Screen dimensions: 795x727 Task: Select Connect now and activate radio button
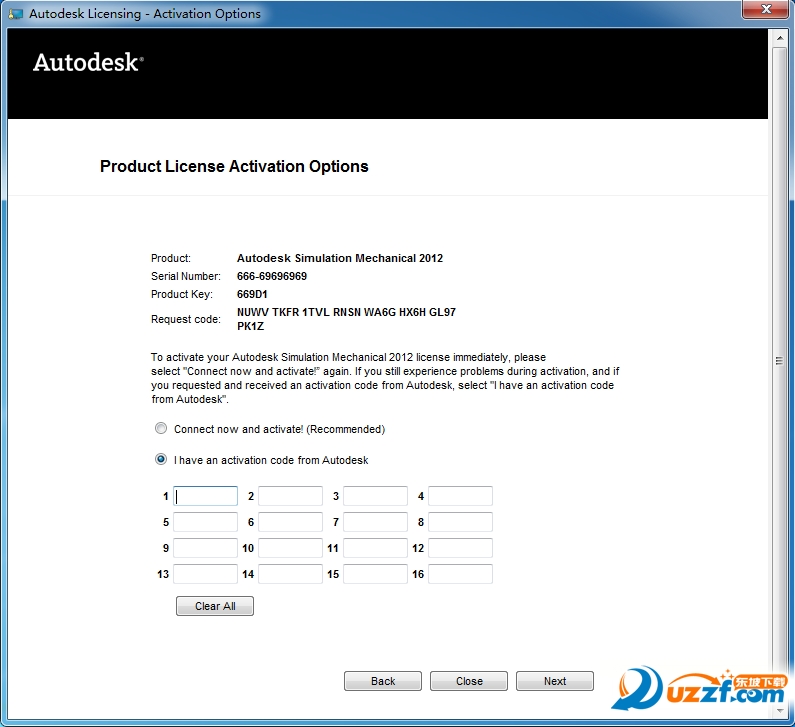point(161,428)
